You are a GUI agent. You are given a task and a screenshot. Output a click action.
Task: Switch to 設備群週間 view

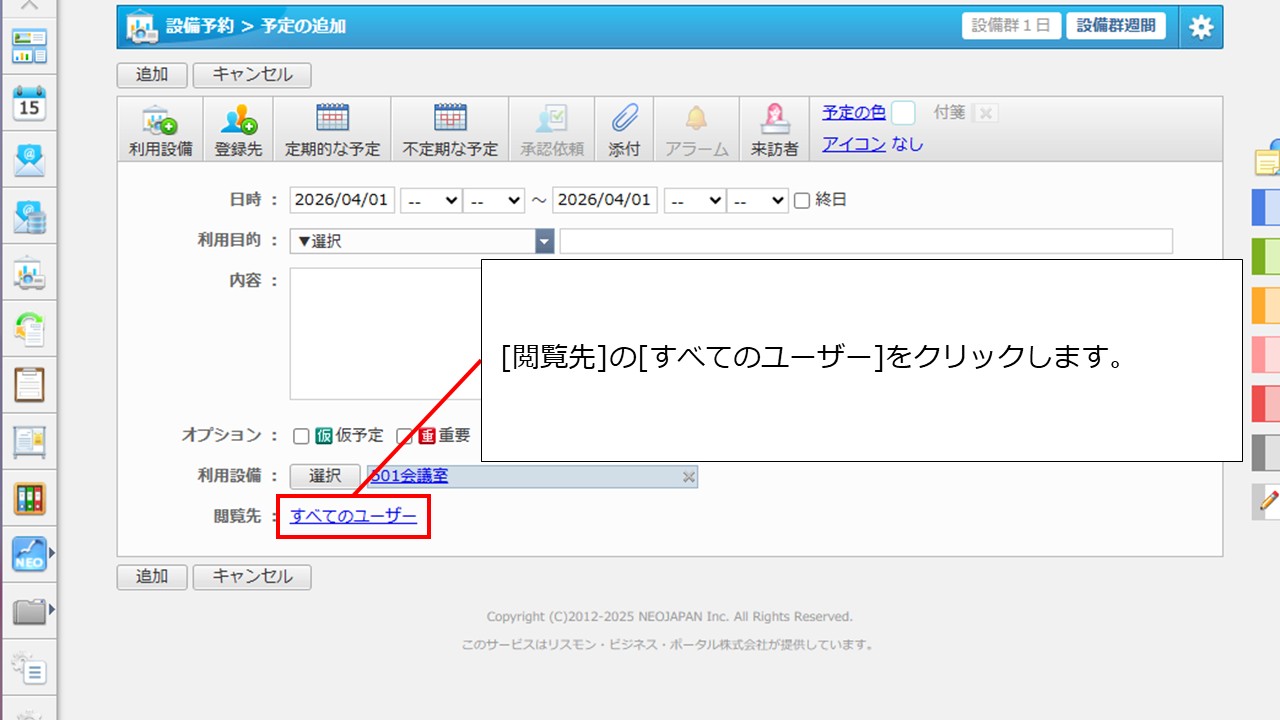[x=1115, y=26]
